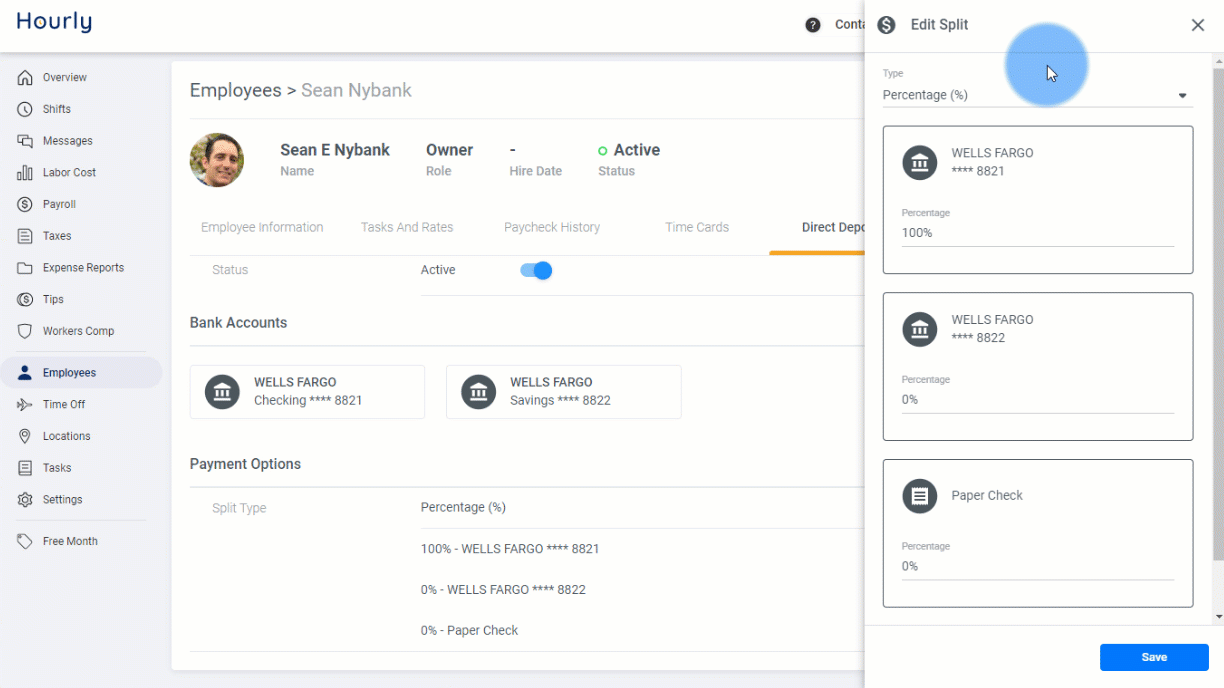Open the Locations pin icon
The image size is (1224, 688).
(x=25, y=436)
